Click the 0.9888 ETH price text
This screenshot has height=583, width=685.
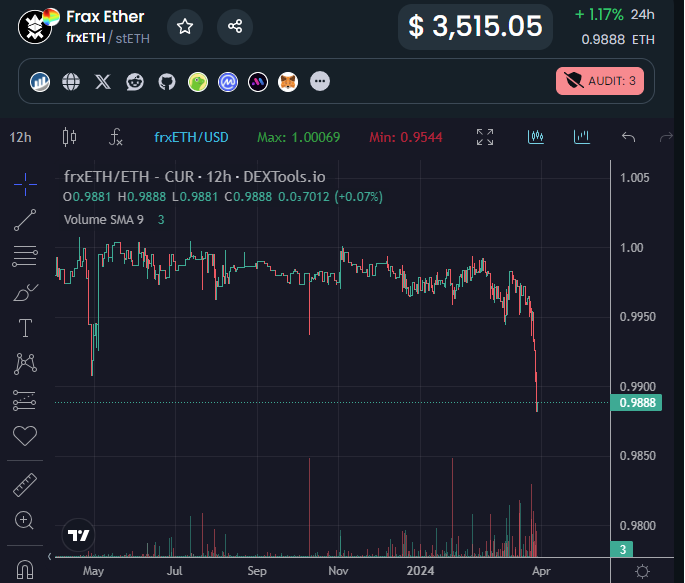pos(618,40)
